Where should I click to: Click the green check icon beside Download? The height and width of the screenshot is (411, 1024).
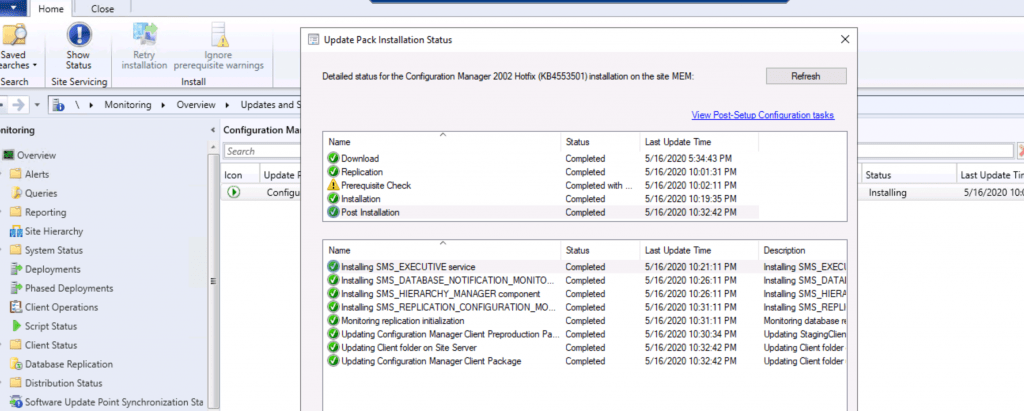333,159
